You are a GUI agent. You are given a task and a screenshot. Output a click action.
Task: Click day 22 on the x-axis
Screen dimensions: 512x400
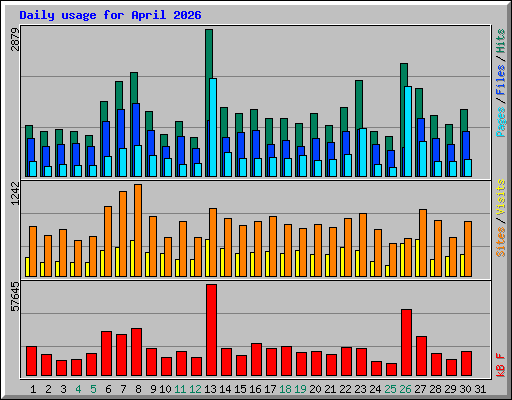(x=345, y=389)
